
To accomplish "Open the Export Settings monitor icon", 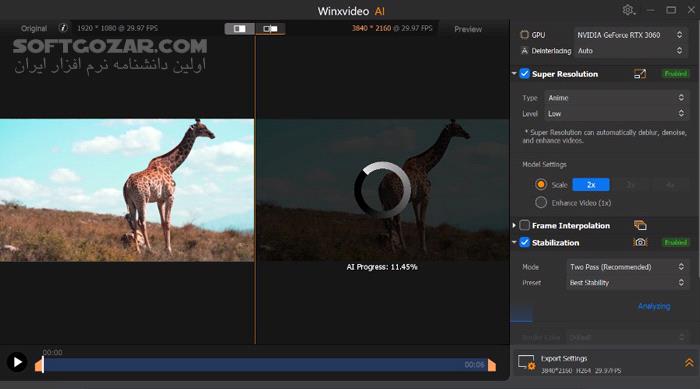I will (x=526, y=362).
